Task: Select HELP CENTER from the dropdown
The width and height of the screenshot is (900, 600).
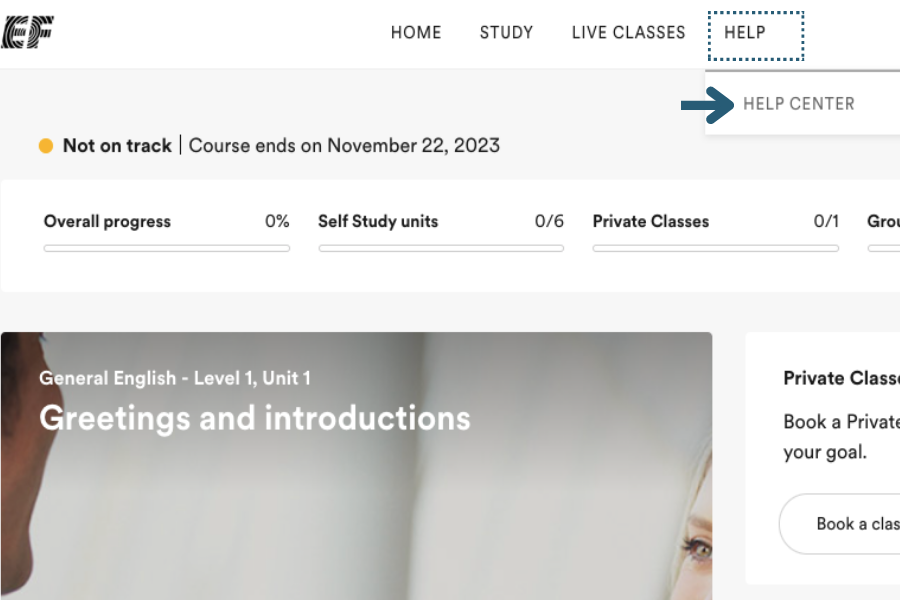Action: tap(798, 104)
